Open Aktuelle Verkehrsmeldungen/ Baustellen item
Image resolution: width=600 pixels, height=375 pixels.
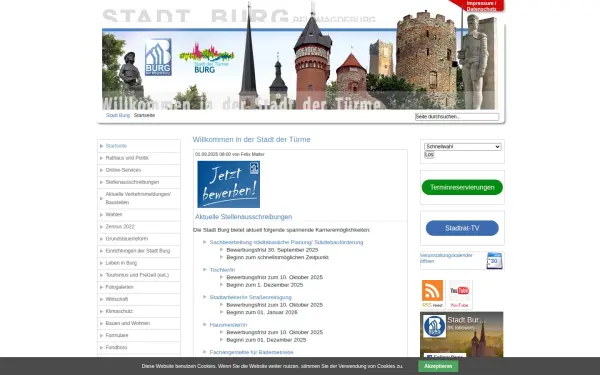(x=139, y=198)
